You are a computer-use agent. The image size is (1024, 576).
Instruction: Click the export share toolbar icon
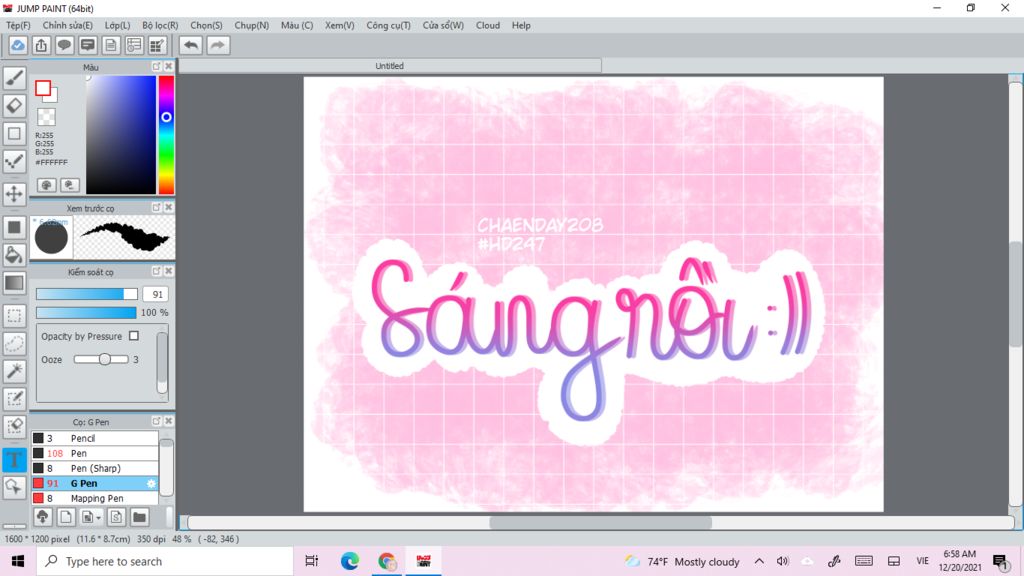[x=41, y=45]
